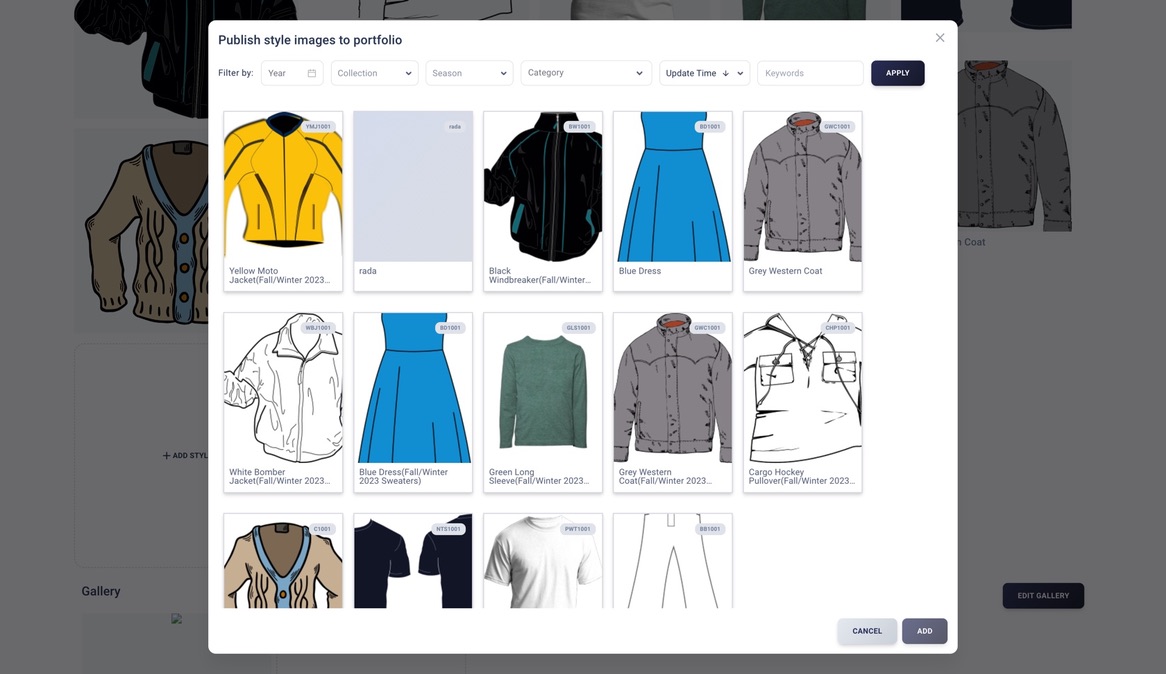Click the Keywords search field
1166x674 pixels.
click(x=810, y=73)
